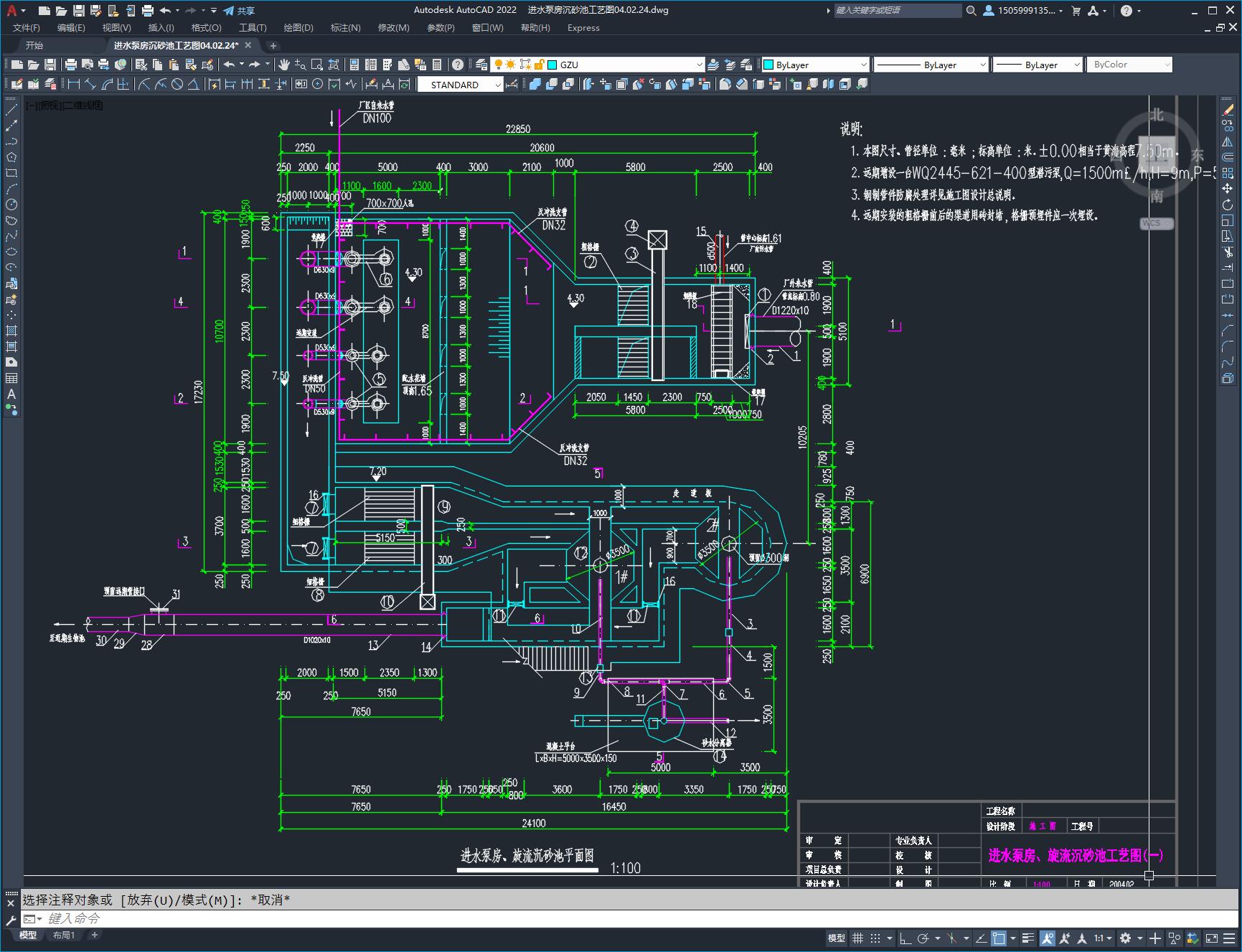The height and width of the screenshot is (952, 1242).
Task: Click the Move tool in modify toolbar
Action: [1228, 189]
